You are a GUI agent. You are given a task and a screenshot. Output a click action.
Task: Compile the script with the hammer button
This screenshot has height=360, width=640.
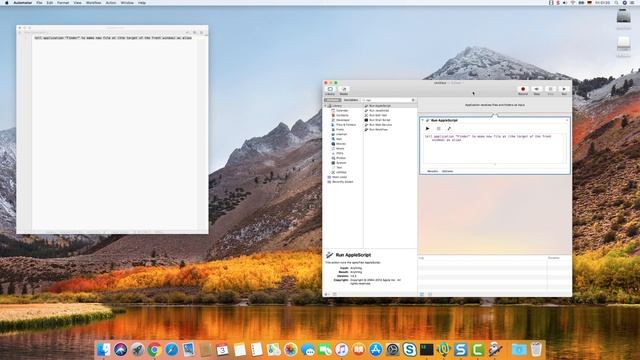coord(449,129)
